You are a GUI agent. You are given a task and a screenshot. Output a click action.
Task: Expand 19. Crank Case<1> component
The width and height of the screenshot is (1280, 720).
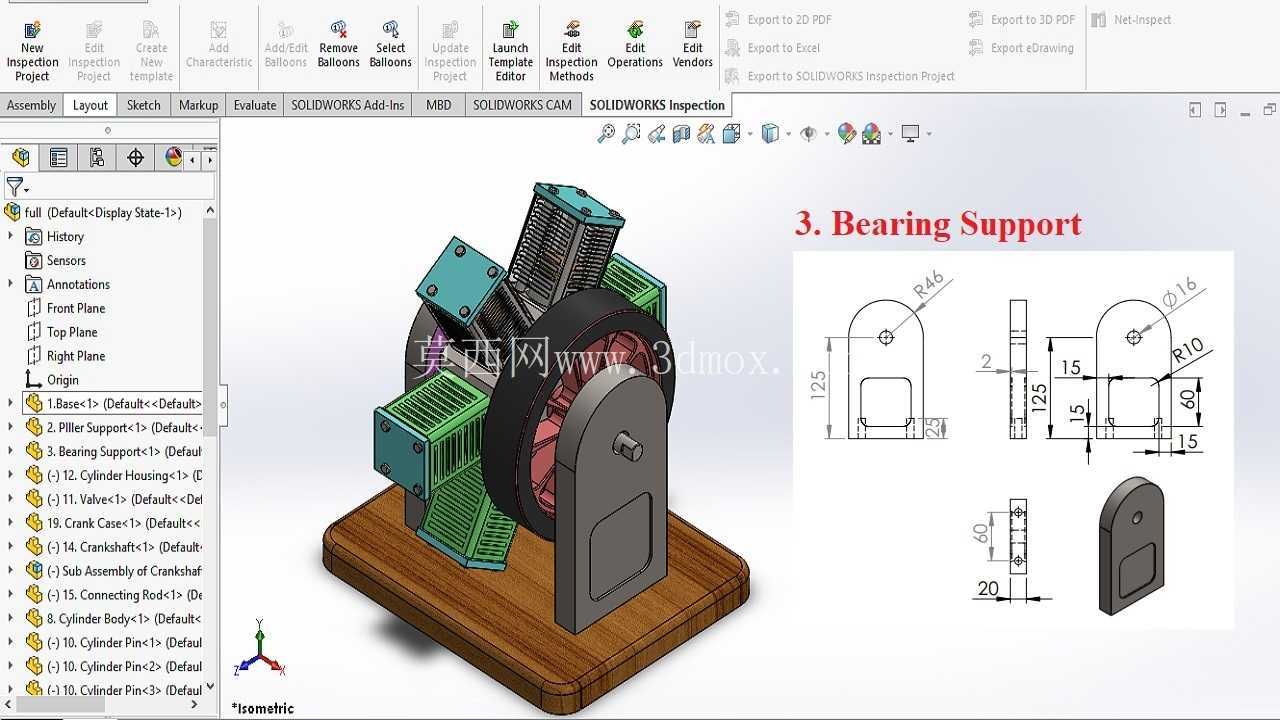[11, 523]
